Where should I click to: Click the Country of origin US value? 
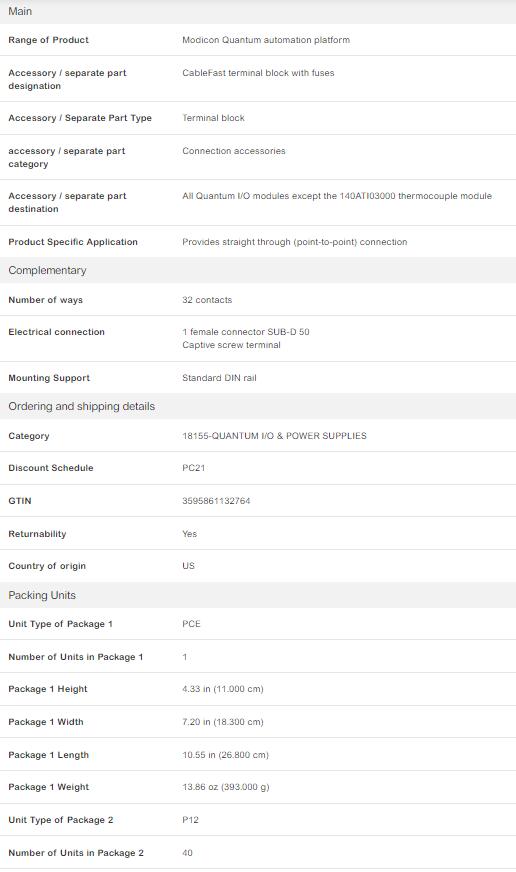[x=188, y=566]
